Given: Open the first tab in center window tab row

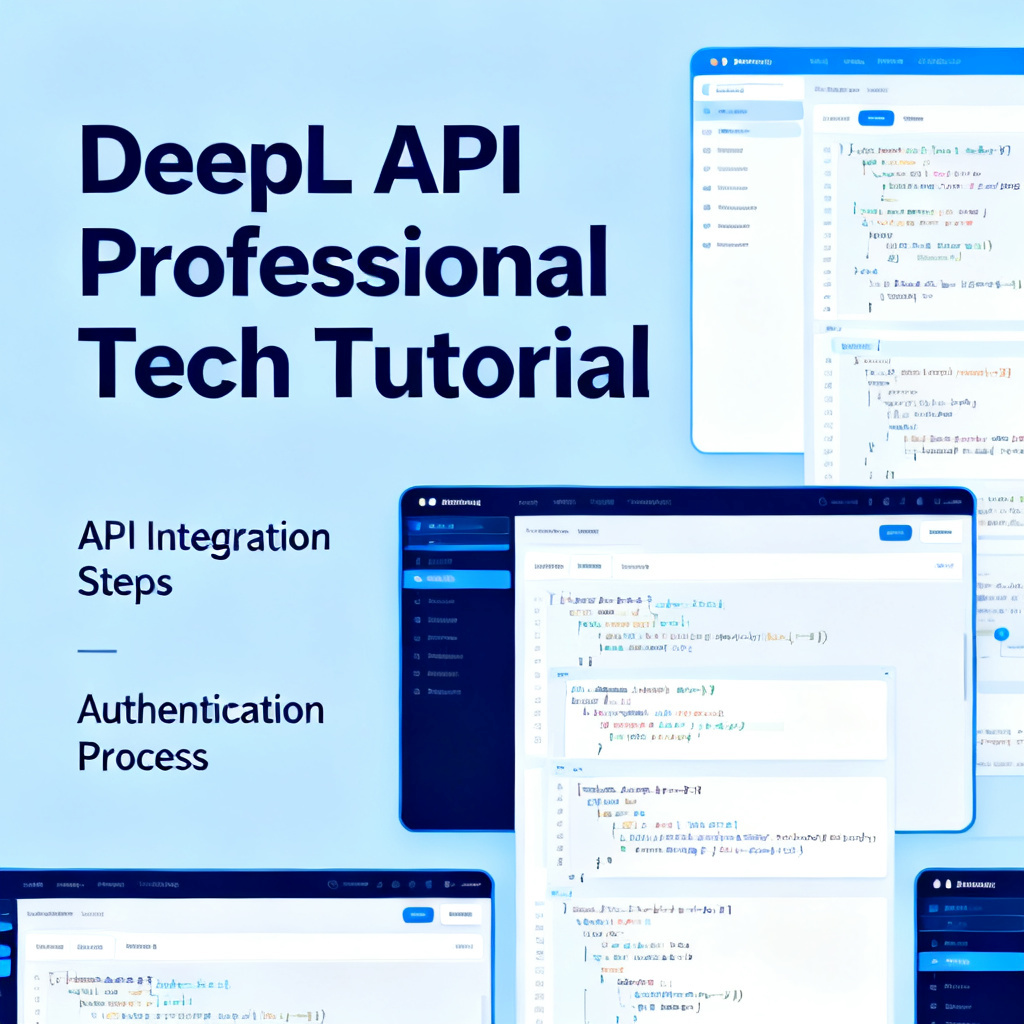Looking at the screenshot, I should tap(549, 567).
